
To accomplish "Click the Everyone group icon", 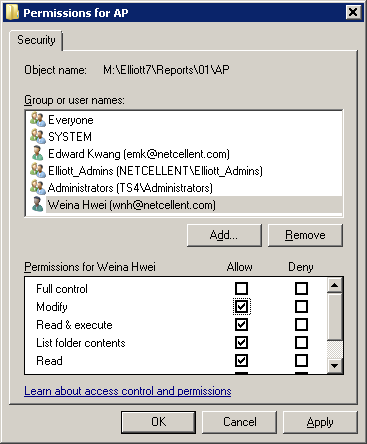I will (x=38, y=119).
